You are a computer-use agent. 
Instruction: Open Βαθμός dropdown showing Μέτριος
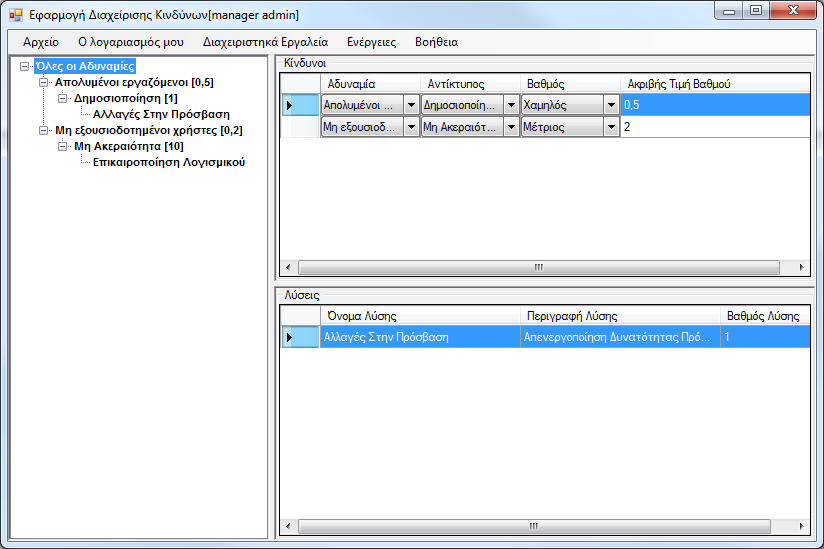point(611,127)
